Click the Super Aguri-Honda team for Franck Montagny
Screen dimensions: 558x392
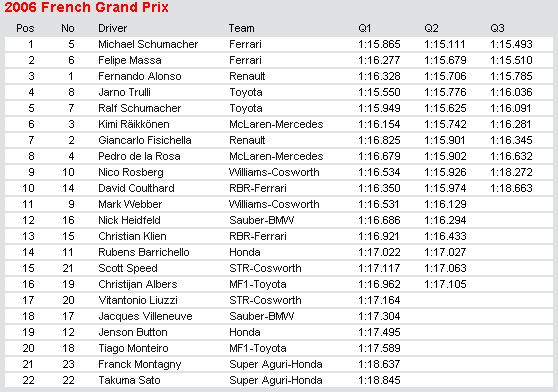[276, 364]
